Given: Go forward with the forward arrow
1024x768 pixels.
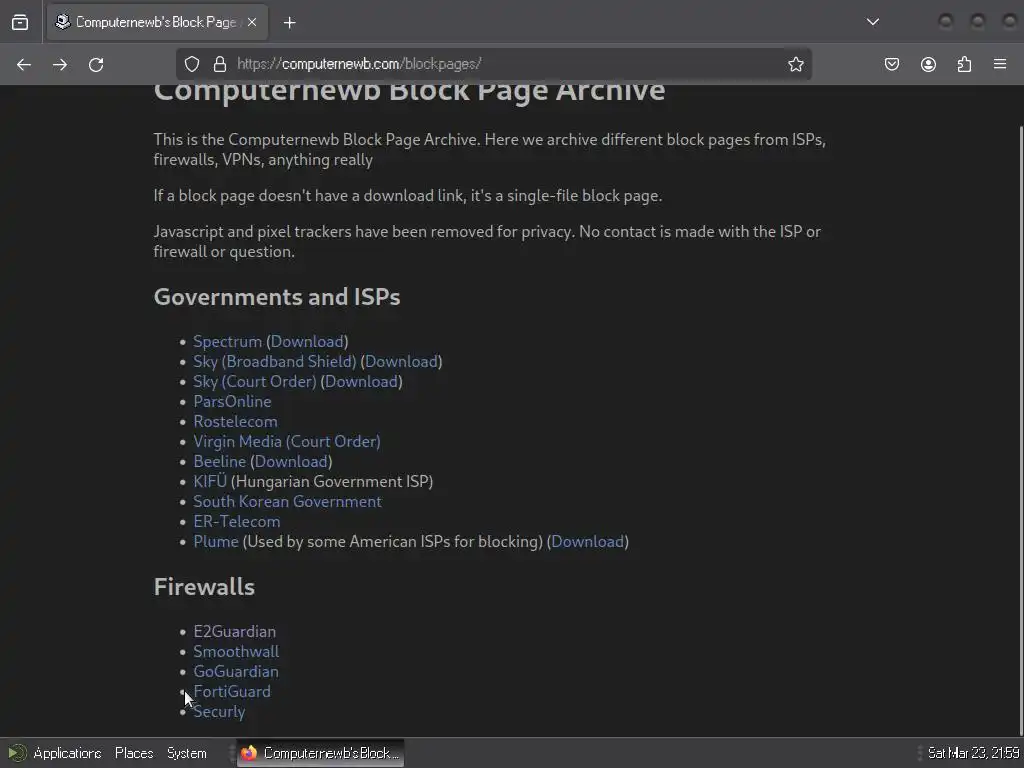Looking at the screenshot, I should 60,65.
